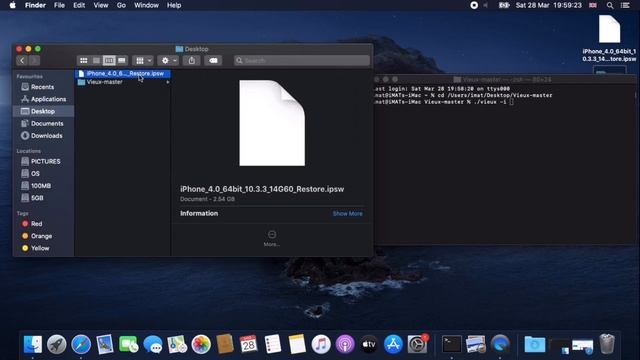Open the View menu
Screen dimensions: 640x360
pos(100,5)
